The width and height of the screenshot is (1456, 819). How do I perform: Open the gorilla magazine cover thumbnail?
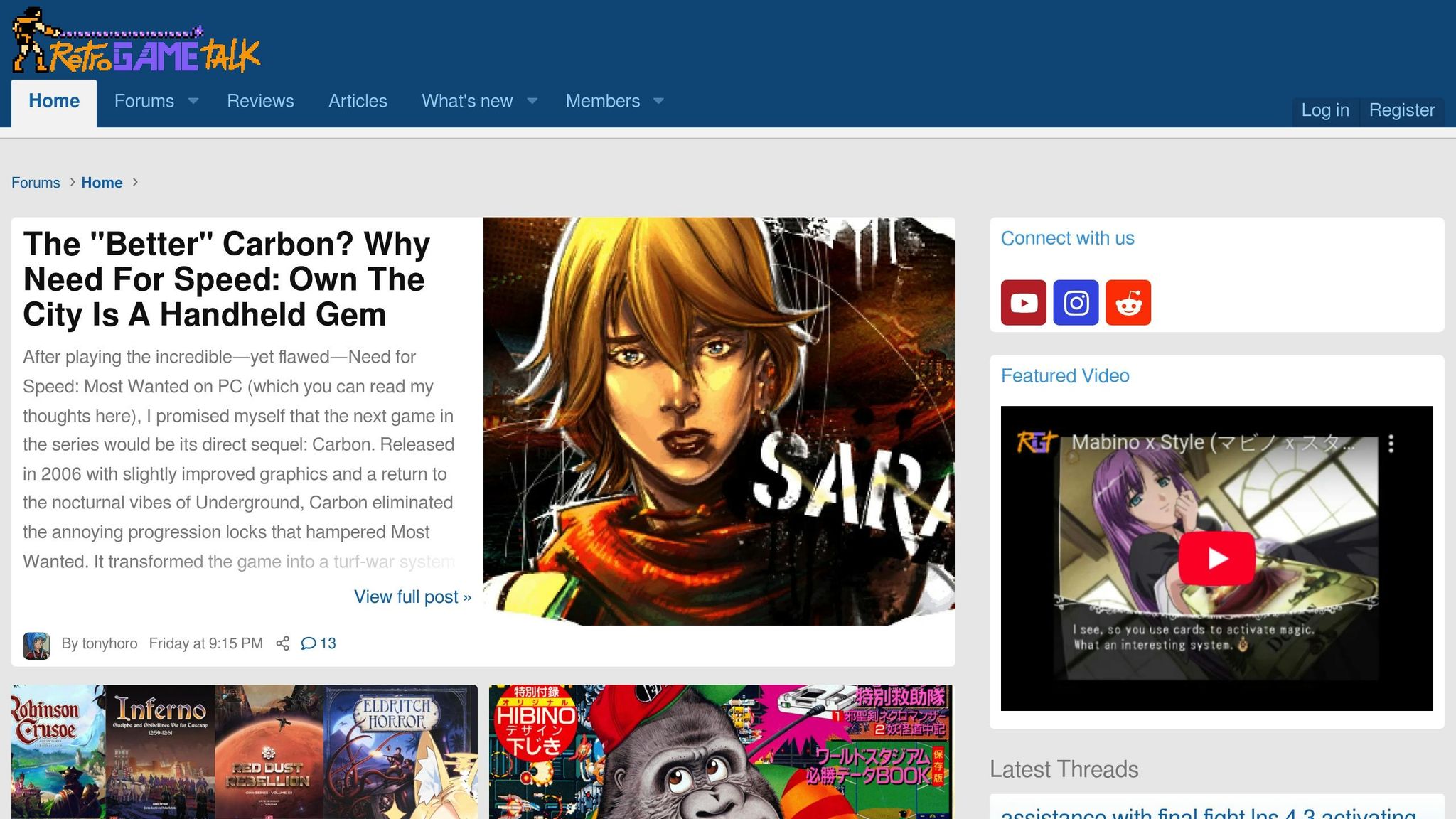tap(721, 752)
